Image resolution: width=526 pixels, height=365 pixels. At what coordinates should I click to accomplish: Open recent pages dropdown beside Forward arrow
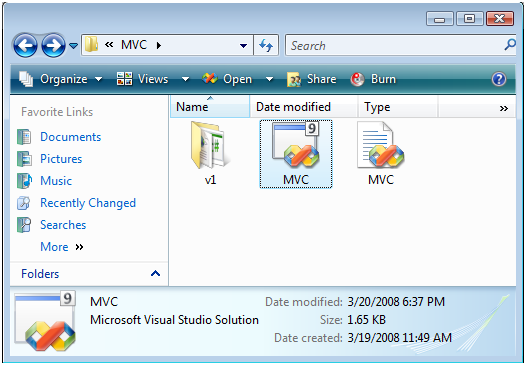(x=73, y=45)
